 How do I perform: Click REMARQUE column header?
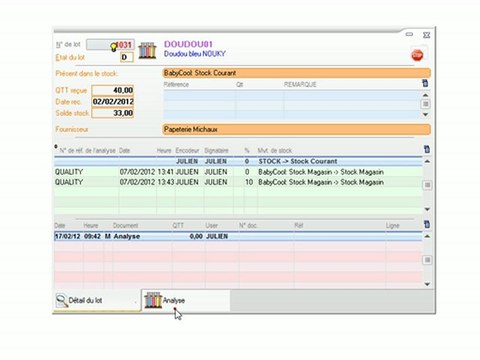pyautogui.click(x=300, y=85)
